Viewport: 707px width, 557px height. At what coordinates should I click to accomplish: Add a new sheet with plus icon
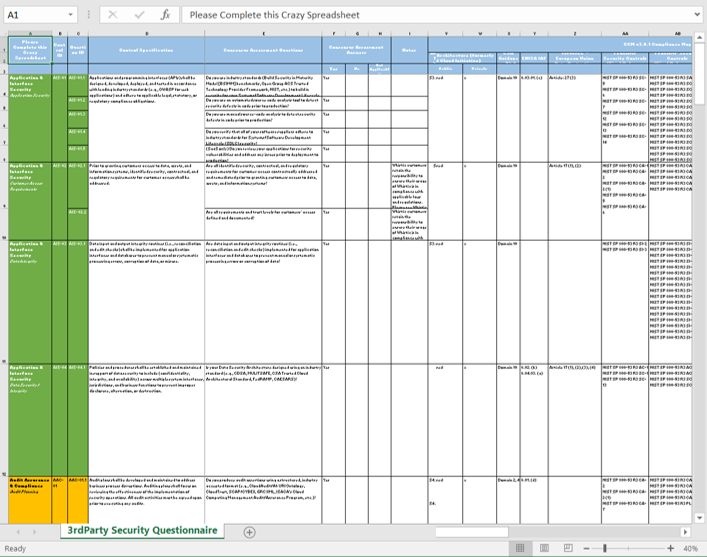pos(249,532)
